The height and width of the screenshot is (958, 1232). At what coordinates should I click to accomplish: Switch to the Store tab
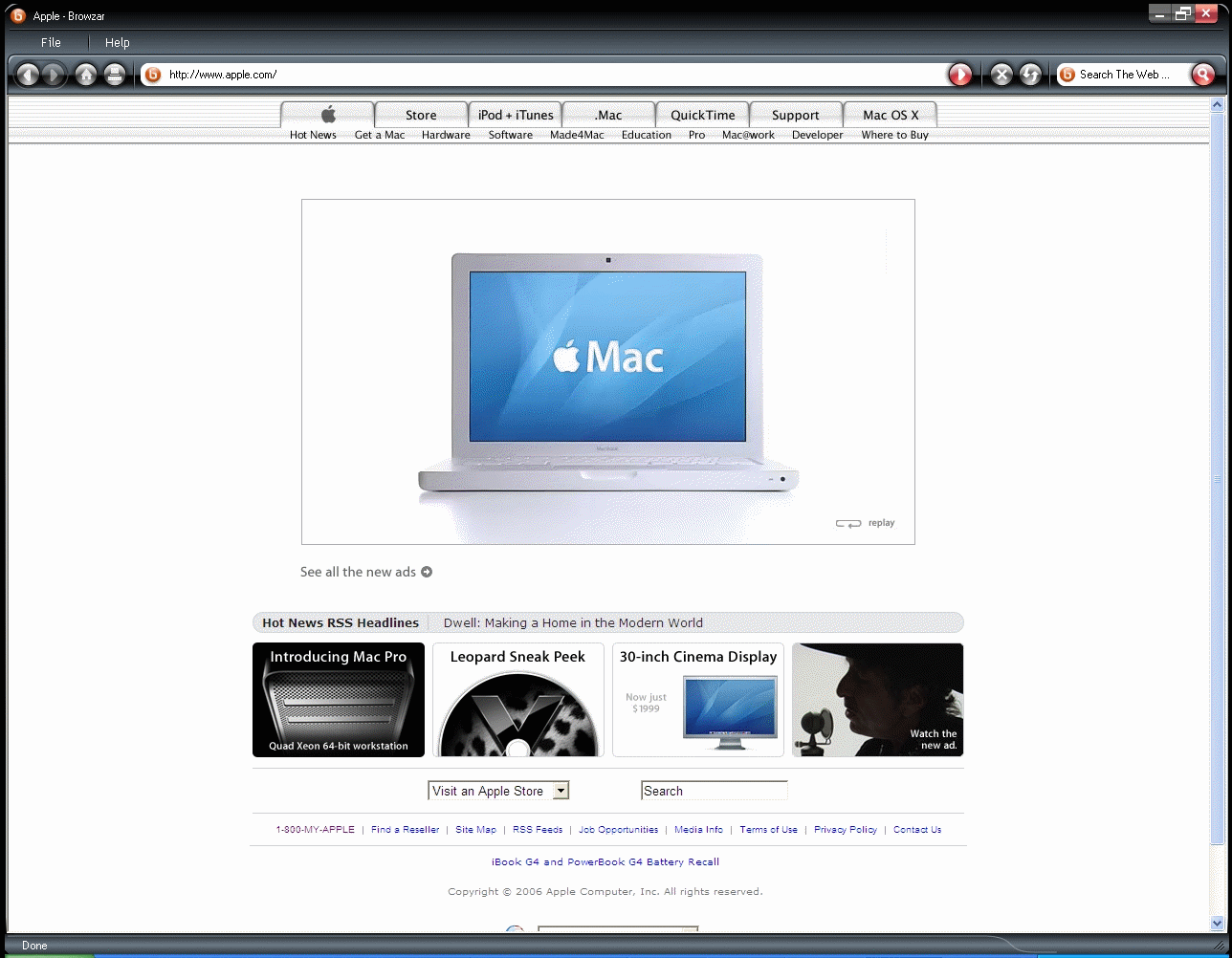click(x=421, y=115)
